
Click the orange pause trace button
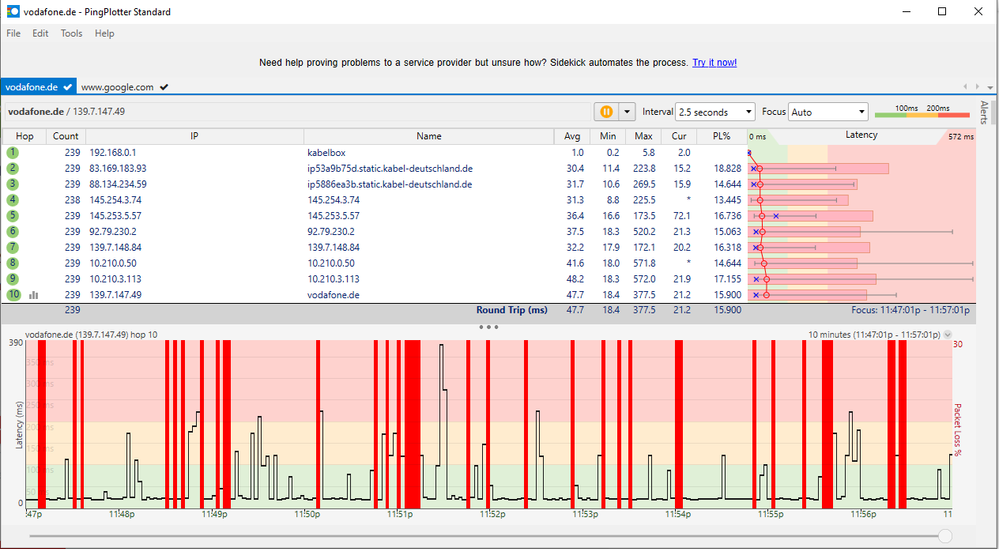(606, 111)
